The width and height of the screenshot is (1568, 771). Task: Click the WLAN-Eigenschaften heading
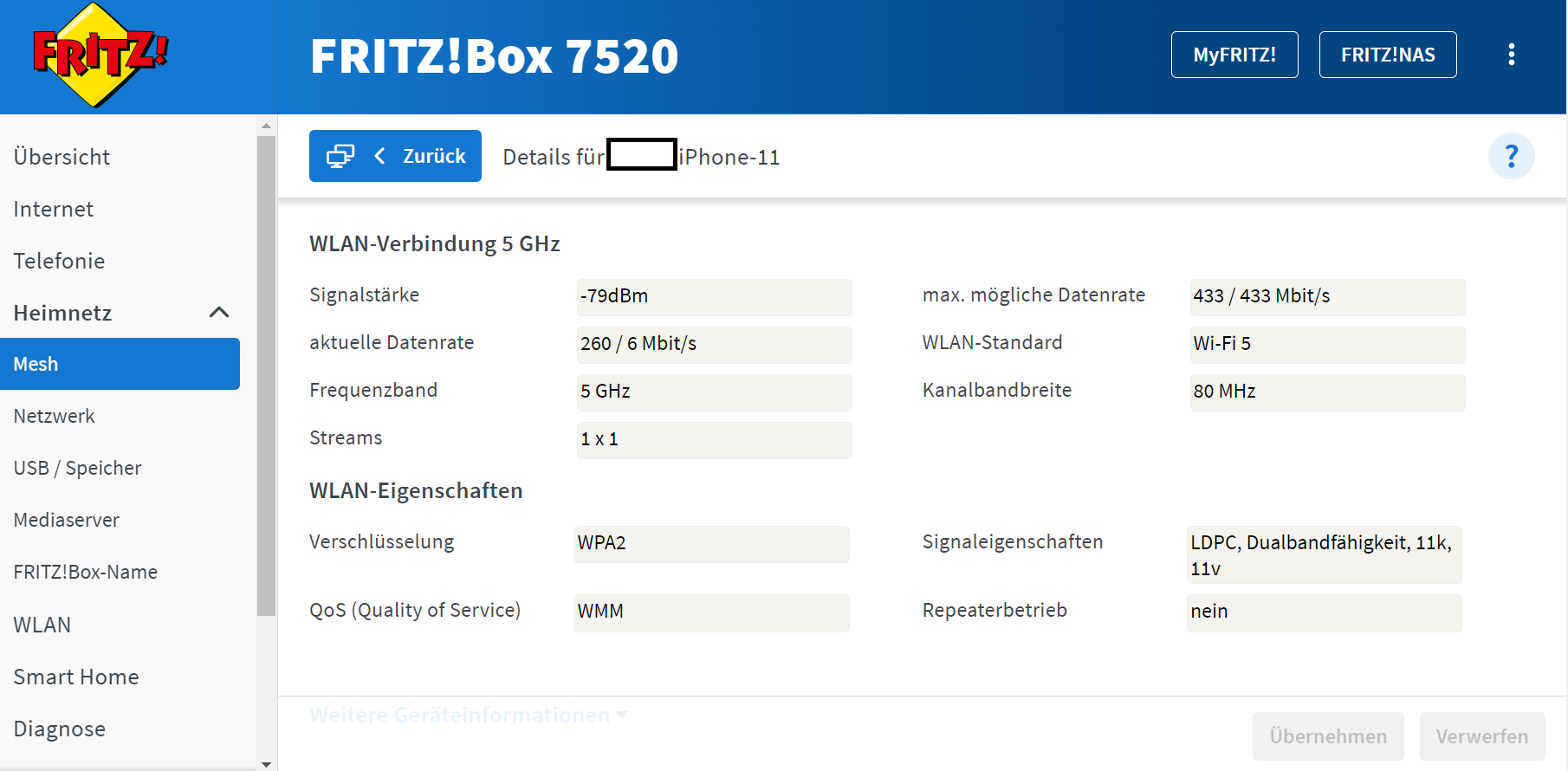(x=416, y=490)
